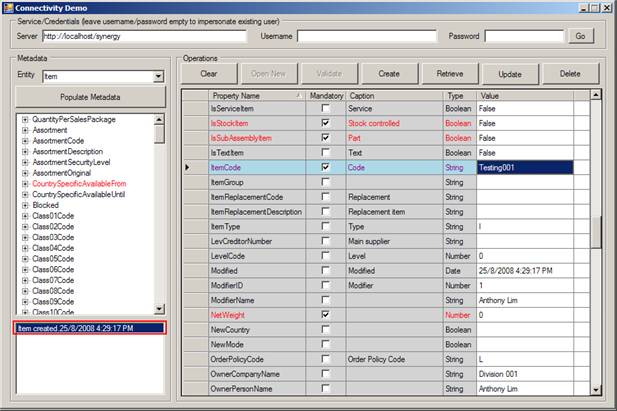Select AssortmentSecurityLevel in metadata tree
Image resolution: width=617 pixels, height=411 pixels.
pyautogui.click(x=71, y=162)
